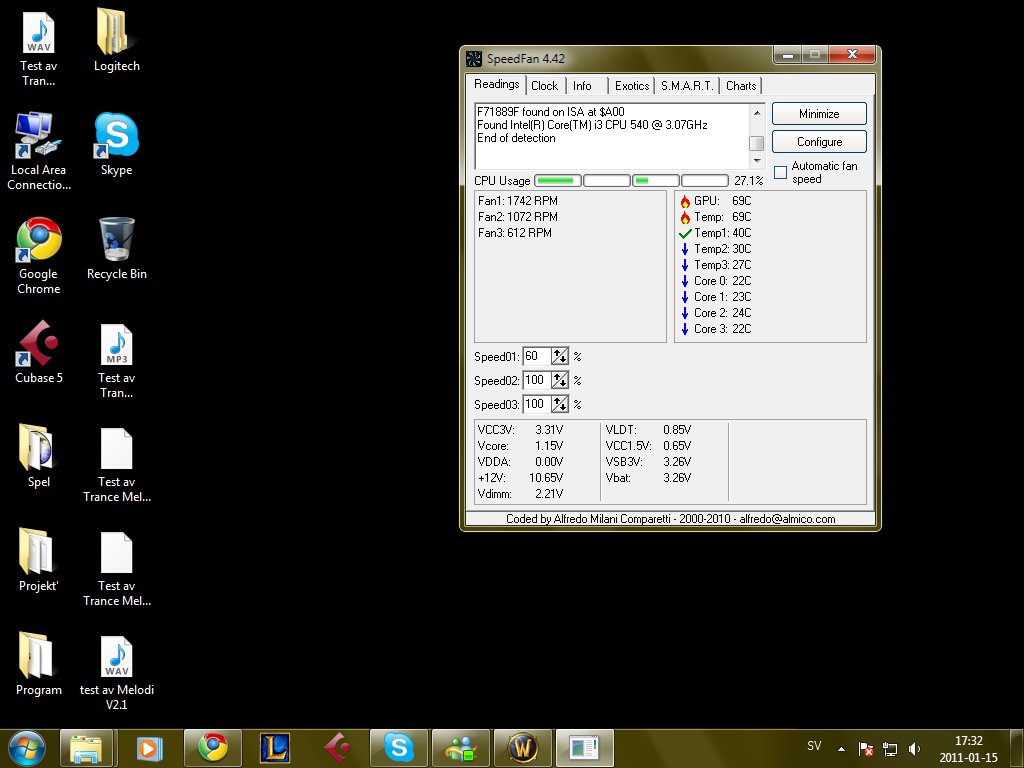Viewport: 1024px width, 768px height.
Task: Switch to the Clock tab
Action: (x=545, y=86)
